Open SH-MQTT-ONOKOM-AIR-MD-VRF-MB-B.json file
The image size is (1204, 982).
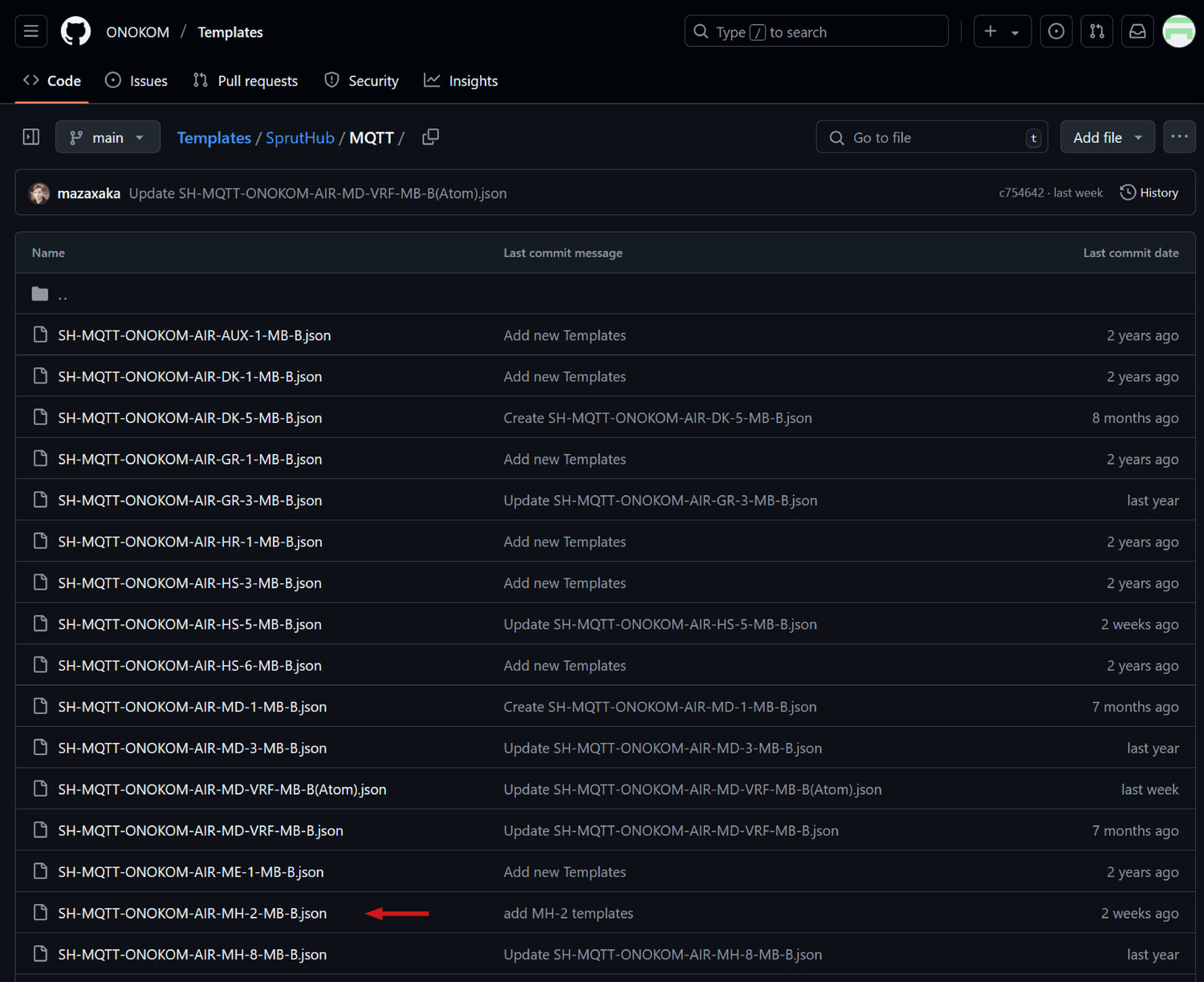[201, 831]
